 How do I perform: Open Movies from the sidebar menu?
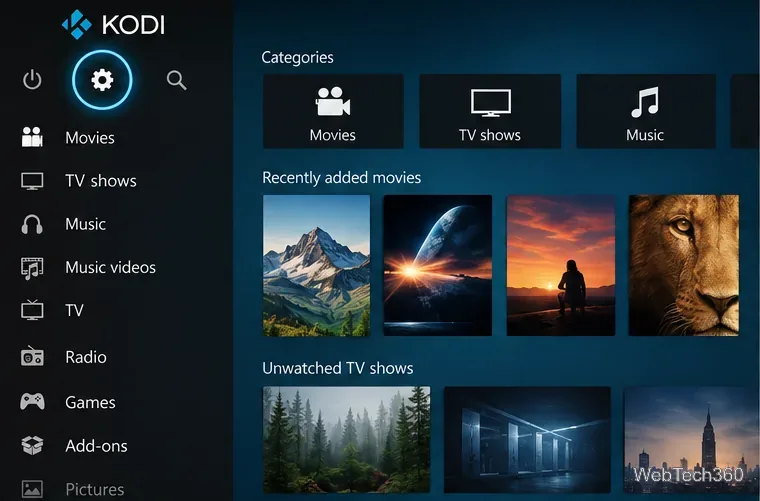90,138
